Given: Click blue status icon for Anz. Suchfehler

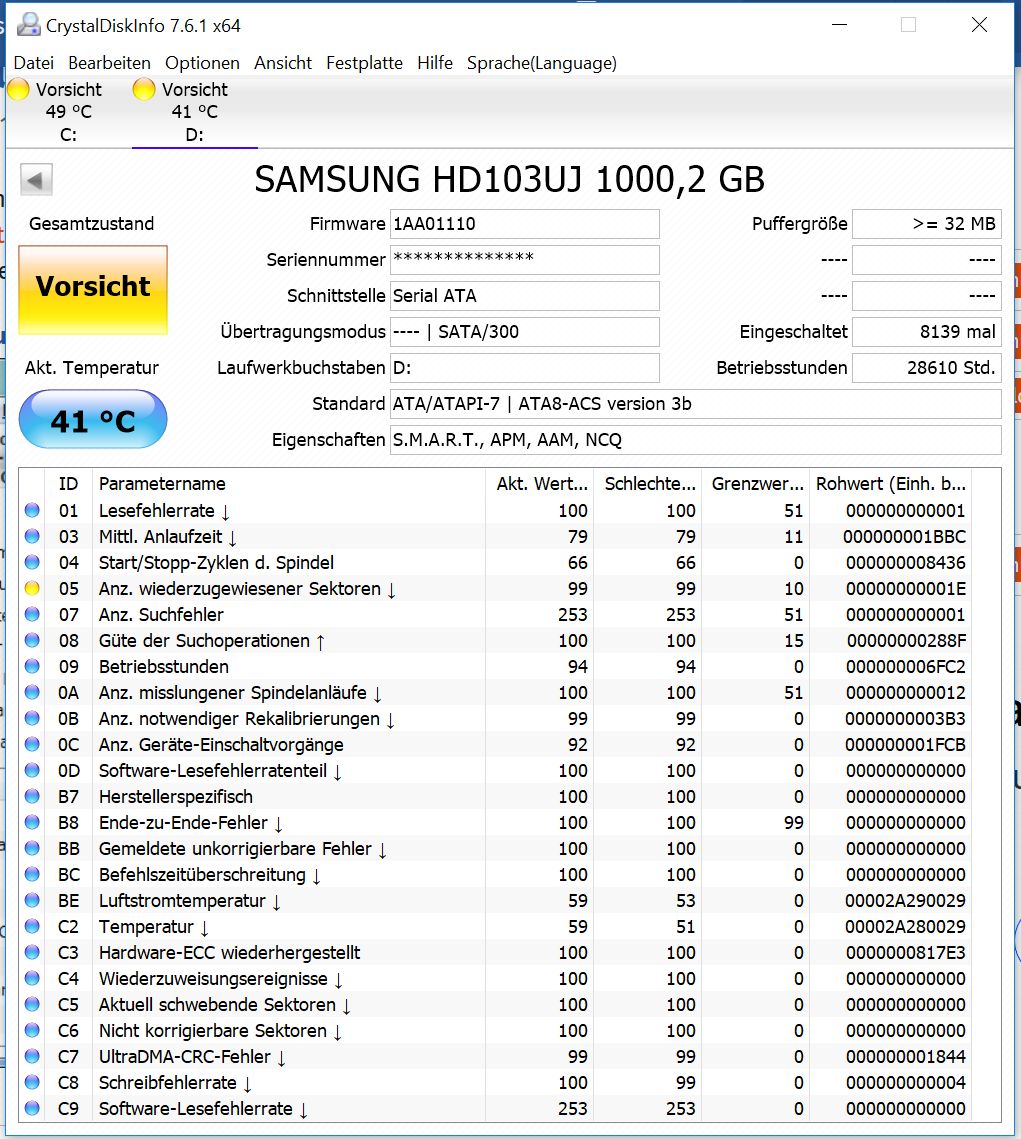Looking at the screenshot, I should point(32,615).
